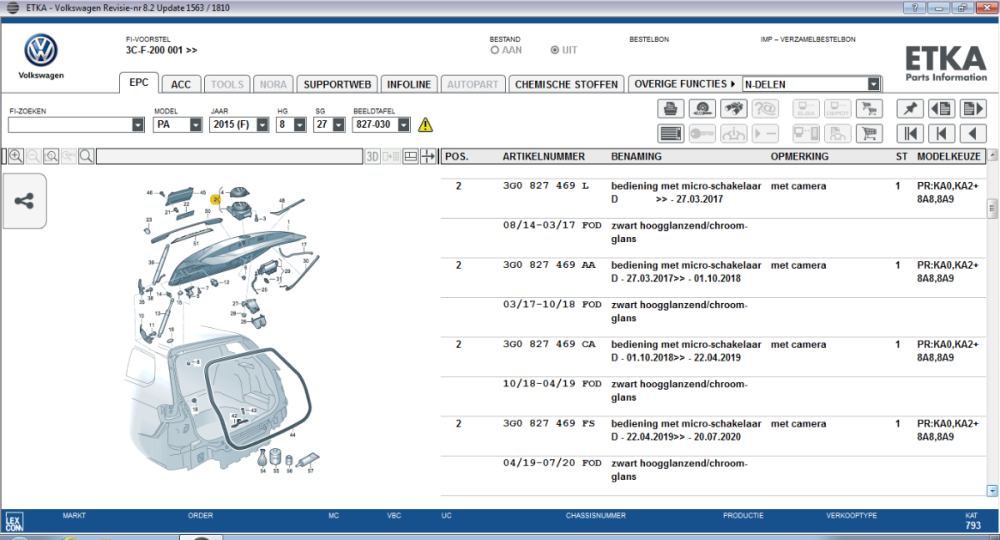
Task: Select part number 3G0 827 469 FS
Action: click(549, 423)
